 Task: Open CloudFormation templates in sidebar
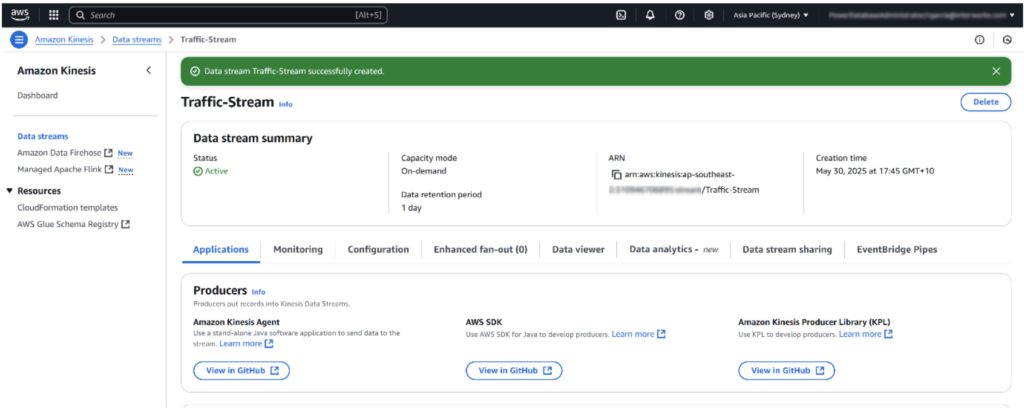(67, 208)
